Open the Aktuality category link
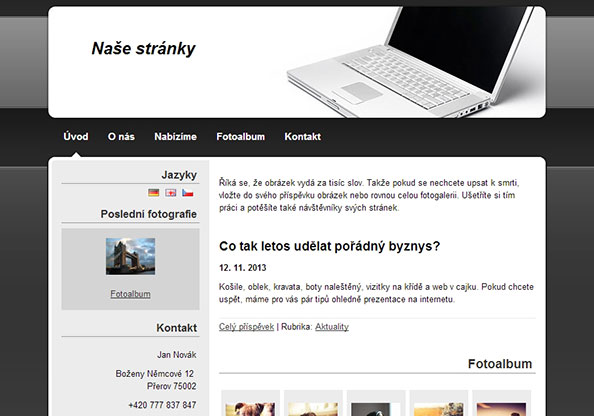594x416 pixels. (x=332, y=327)
